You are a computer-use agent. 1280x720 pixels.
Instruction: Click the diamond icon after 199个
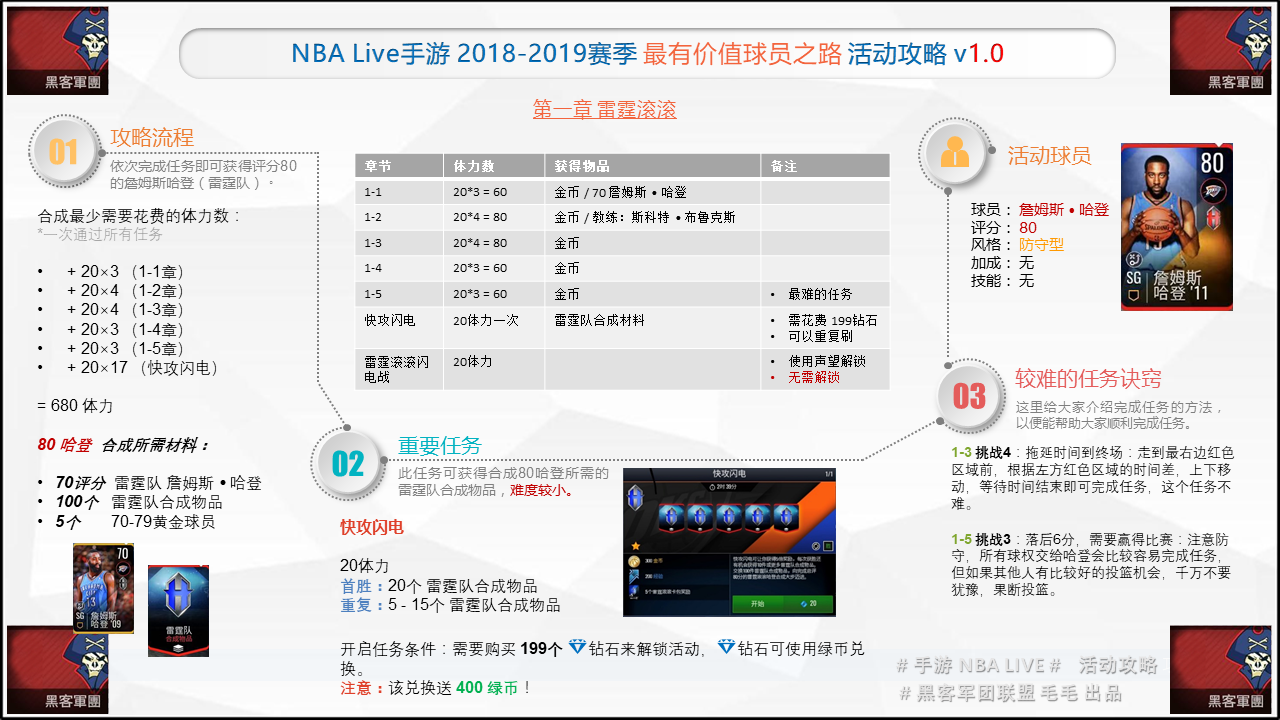pyautogui.click(x=577, y=647)
